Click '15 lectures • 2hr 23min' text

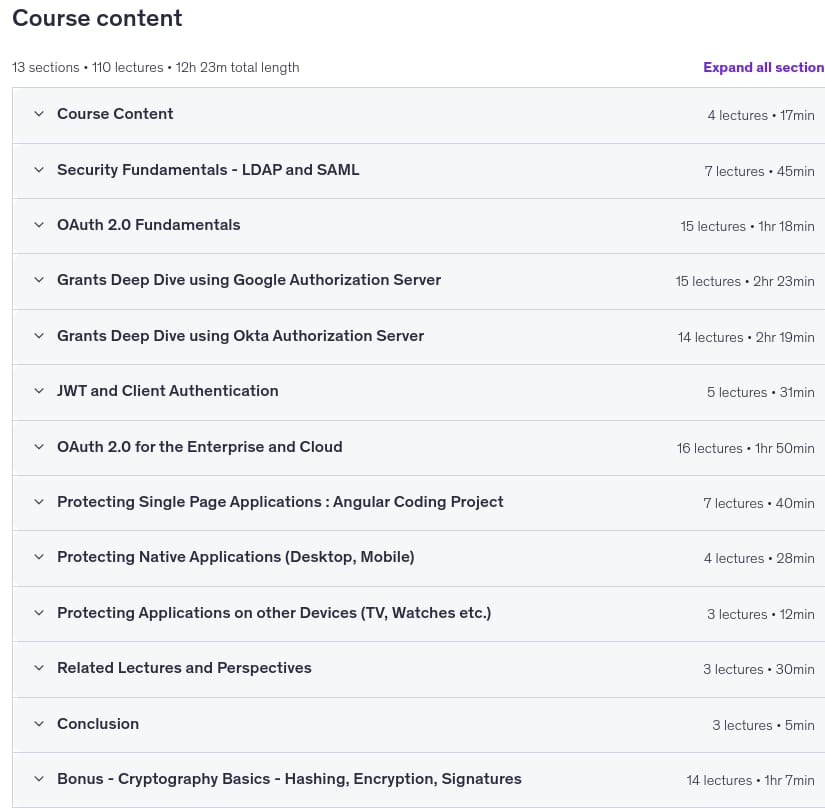[745, 281]
